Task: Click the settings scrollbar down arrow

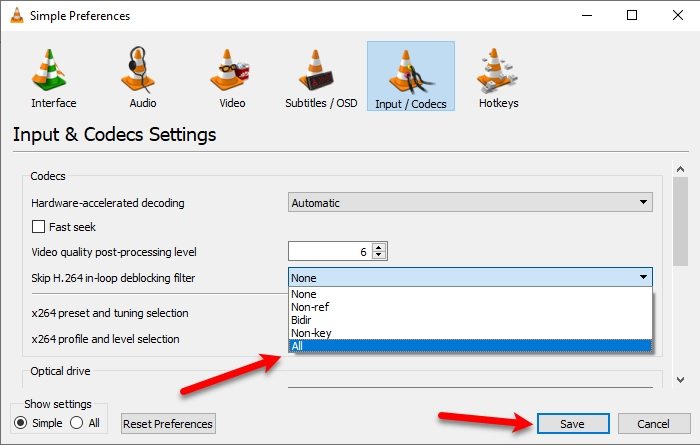Action: click(680, 380)
